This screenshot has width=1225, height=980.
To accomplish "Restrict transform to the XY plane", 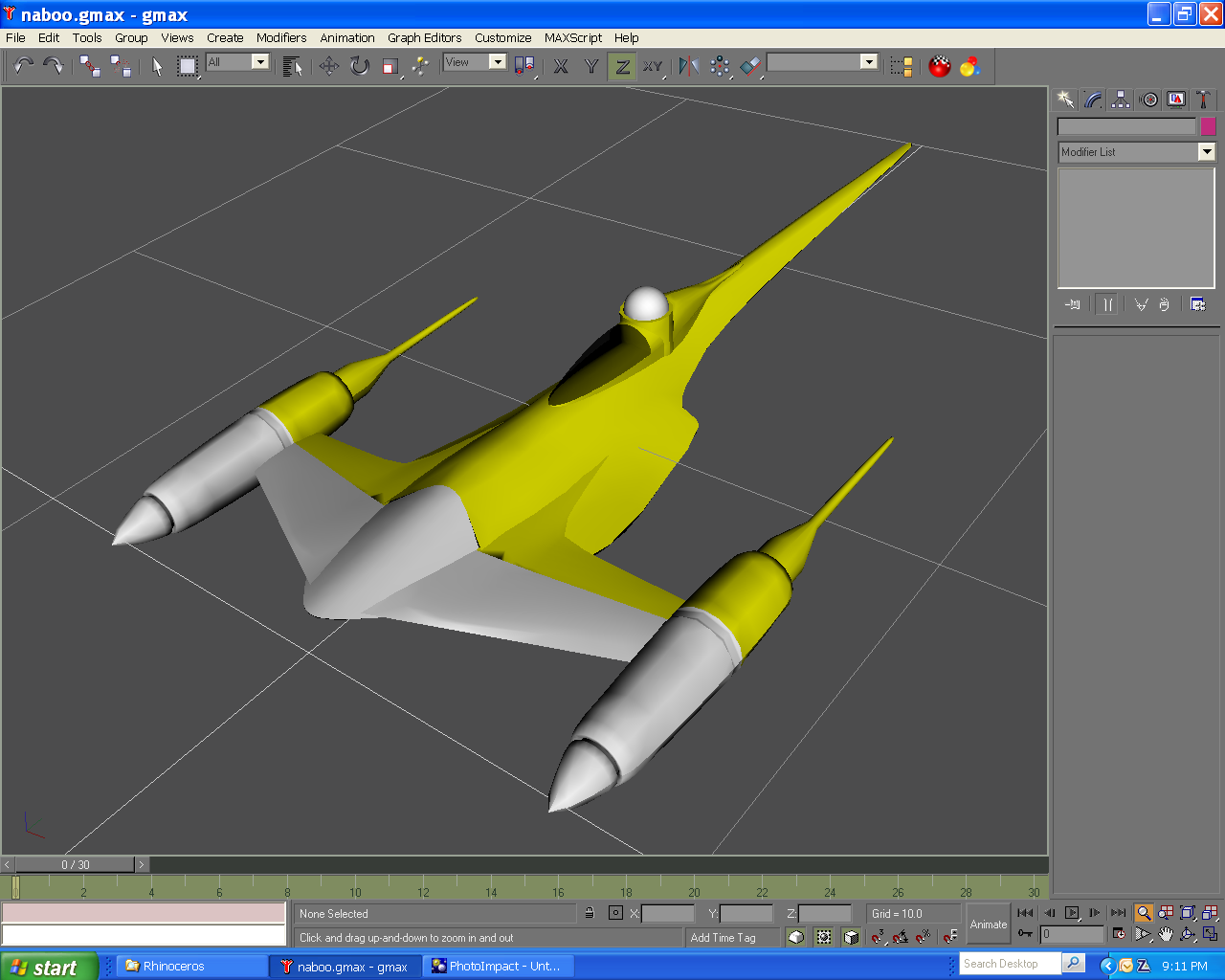I will click(x=653, y=66).
